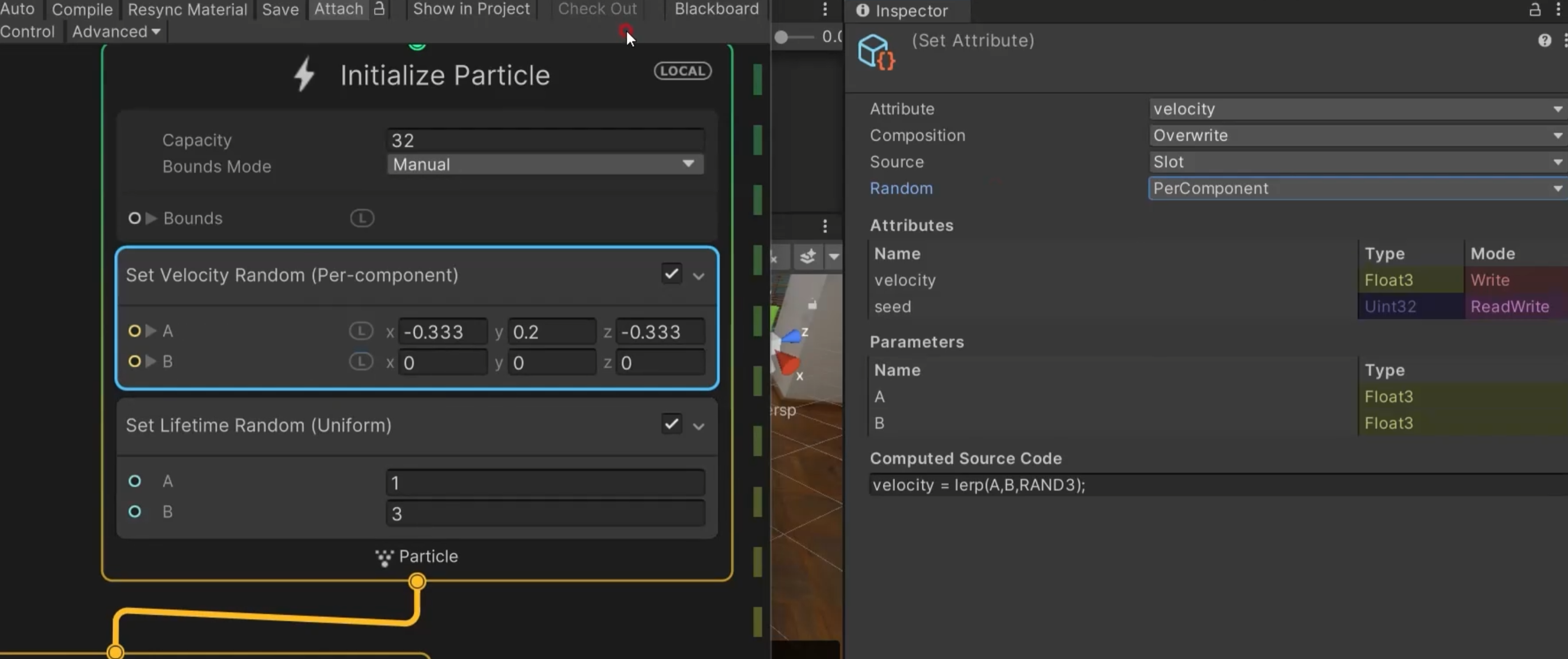This screenshot has height=659, width=1568.
Task: Open the Advanced toolbar menu
Action: [116, 32]
